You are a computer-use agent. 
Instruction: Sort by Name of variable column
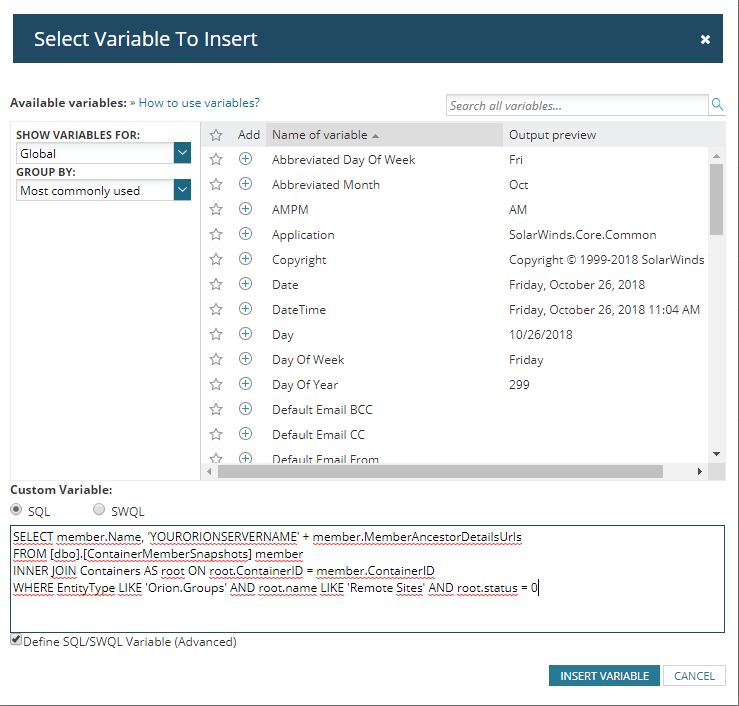(x=384, y=135)
